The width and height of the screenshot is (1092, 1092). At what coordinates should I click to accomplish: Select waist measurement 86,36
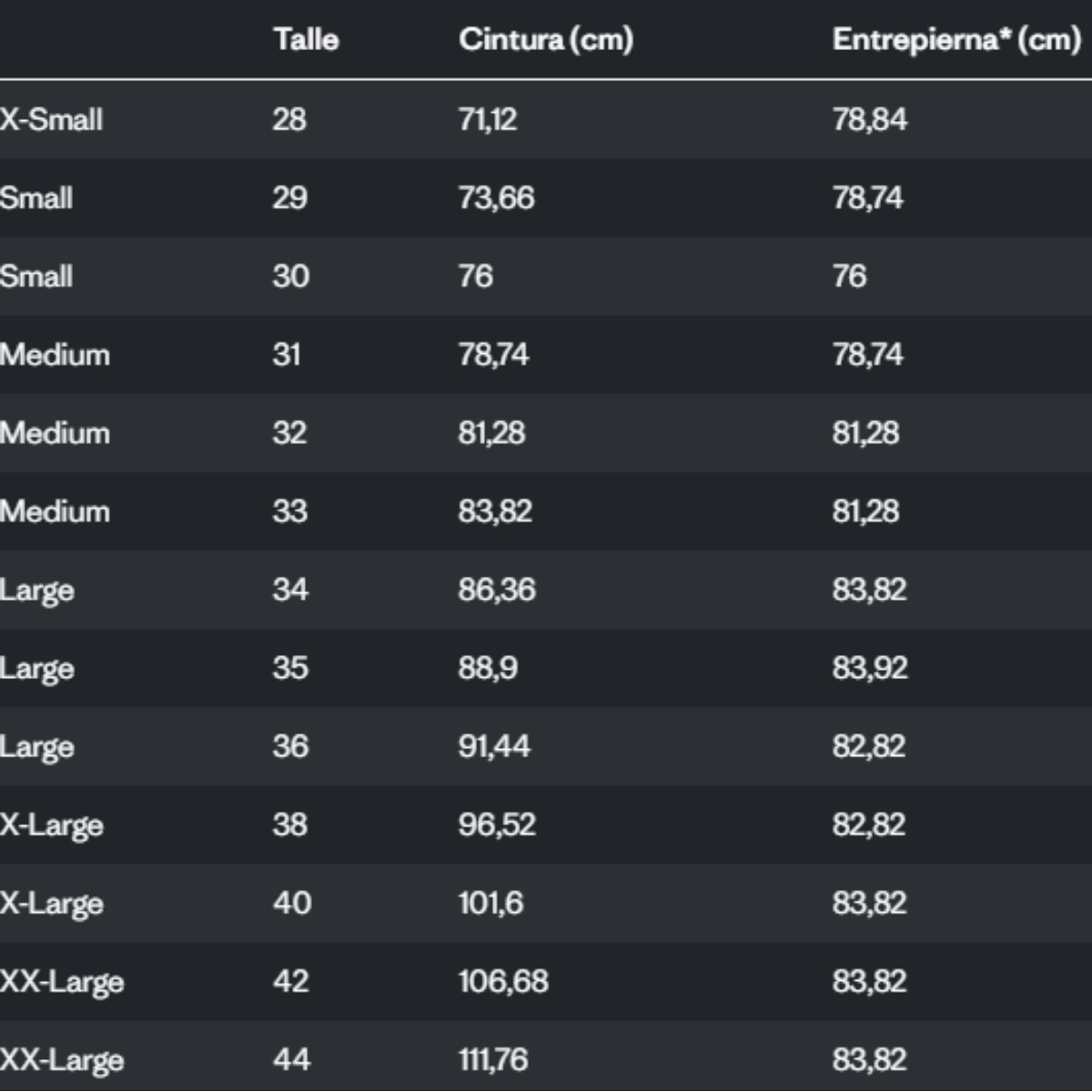497,589
